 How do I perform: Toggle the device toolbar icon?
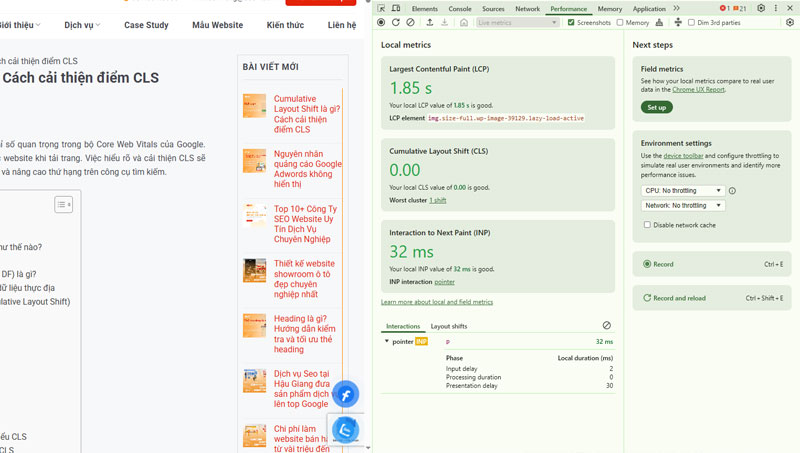[395, 8]
